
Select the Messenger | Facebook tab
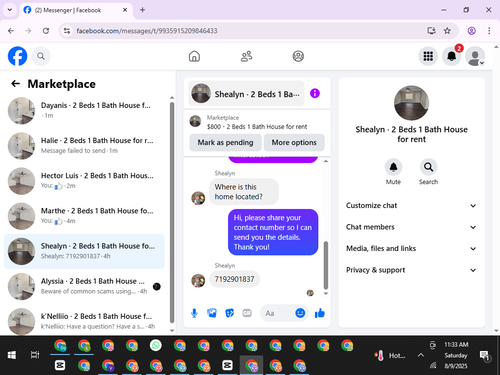tap(76, 10)
